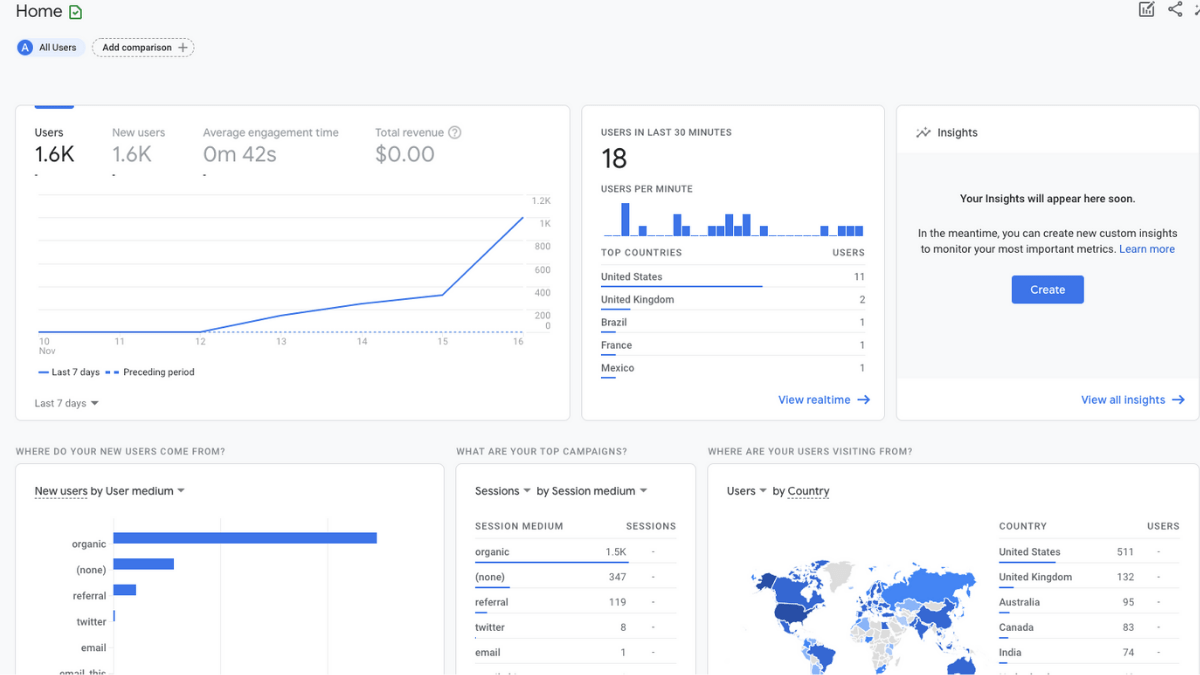Open the Last 7 days date dropdown

67,403
